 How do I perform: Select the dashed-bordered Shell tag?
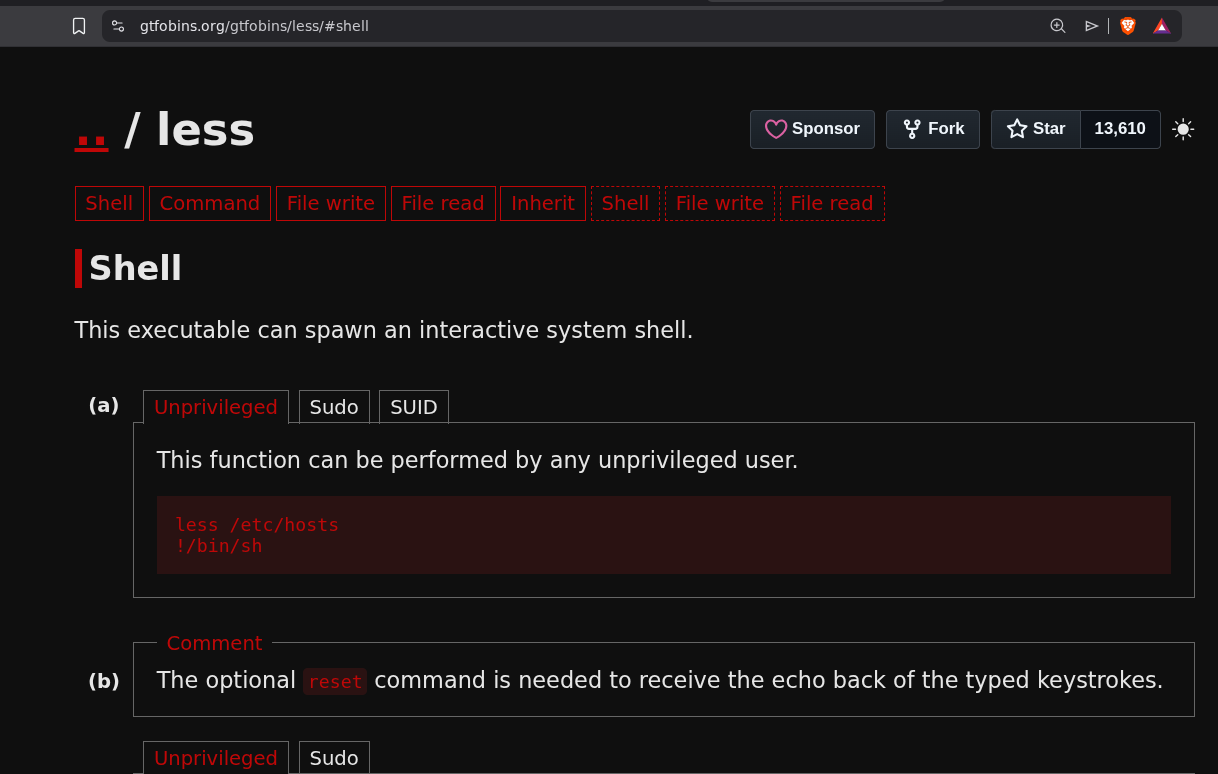[625, 203]
